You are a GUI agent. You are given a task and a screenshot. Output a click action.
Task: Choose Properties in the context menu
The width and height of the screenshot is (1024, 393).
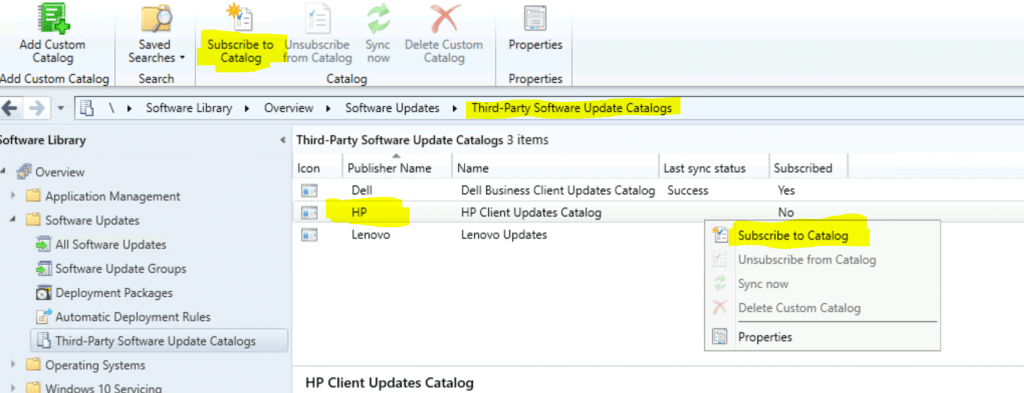[822, 338]
